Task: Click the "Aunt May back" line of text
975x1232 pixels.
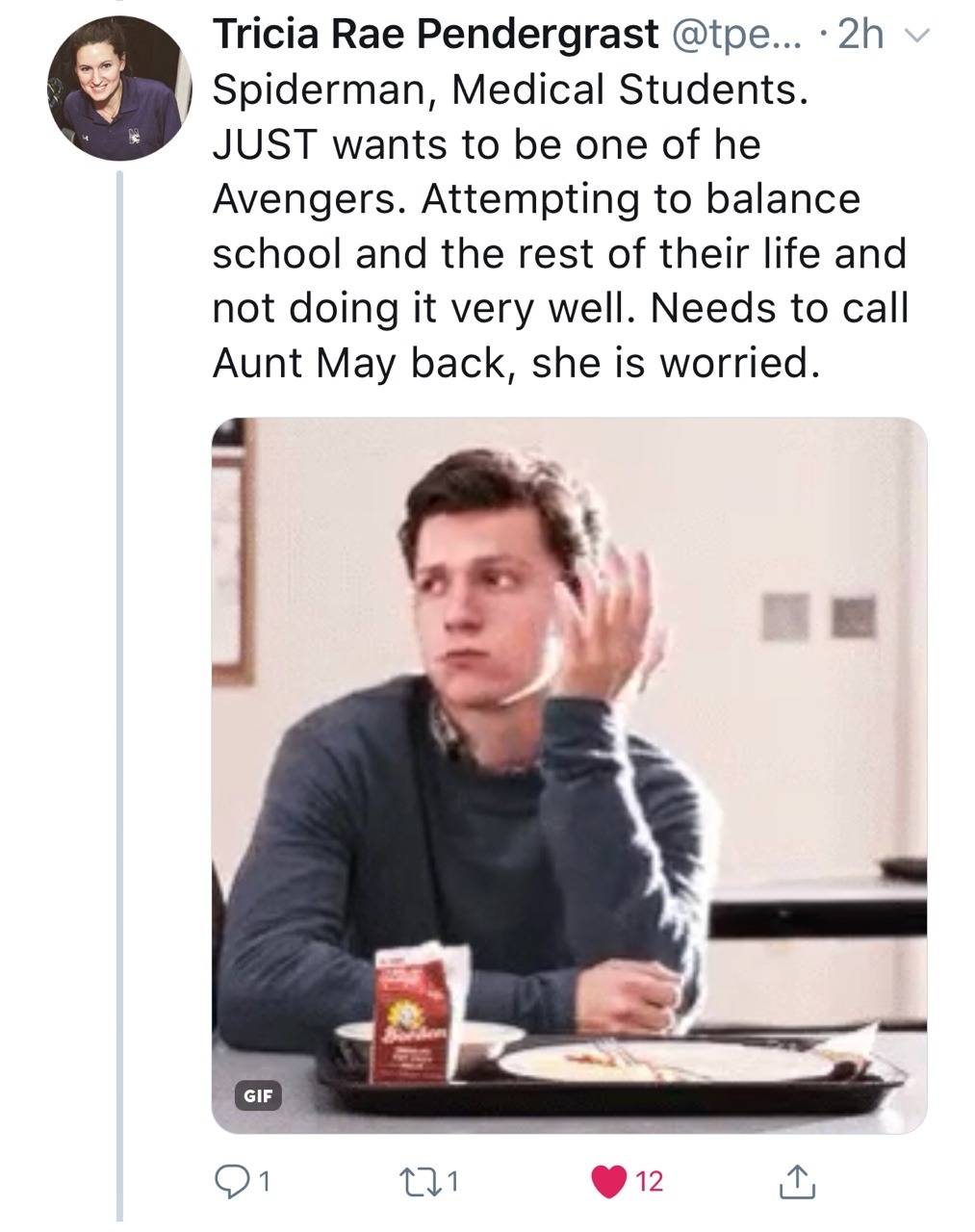Action: tap(515, 364)
